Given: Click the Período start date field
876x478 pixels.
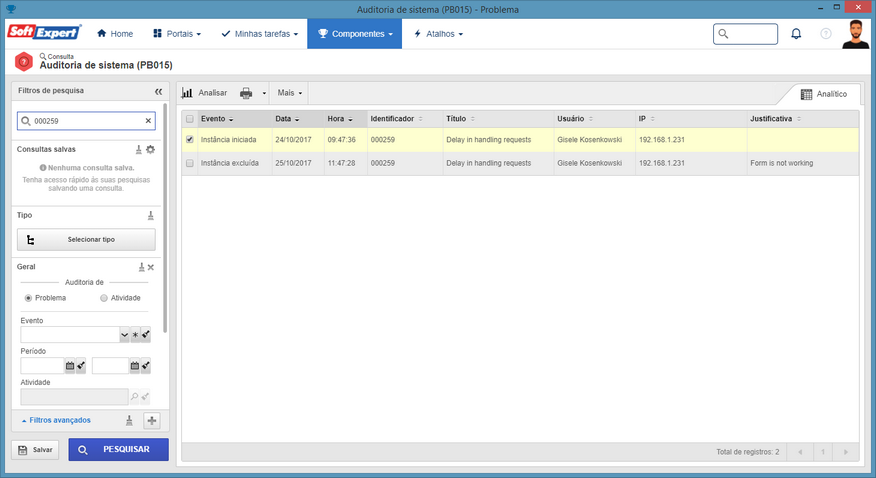Looking at the screenshot, I should (42, 366).
